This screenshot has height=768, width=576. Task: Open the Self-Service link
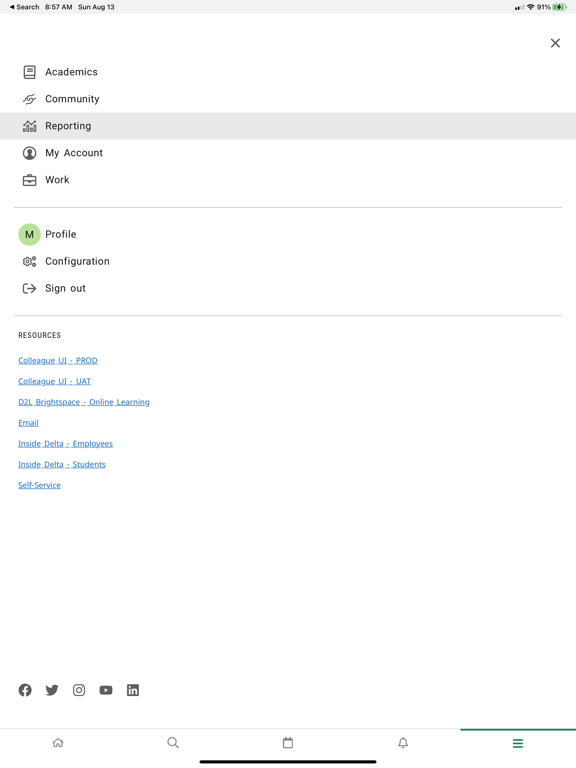39,485
